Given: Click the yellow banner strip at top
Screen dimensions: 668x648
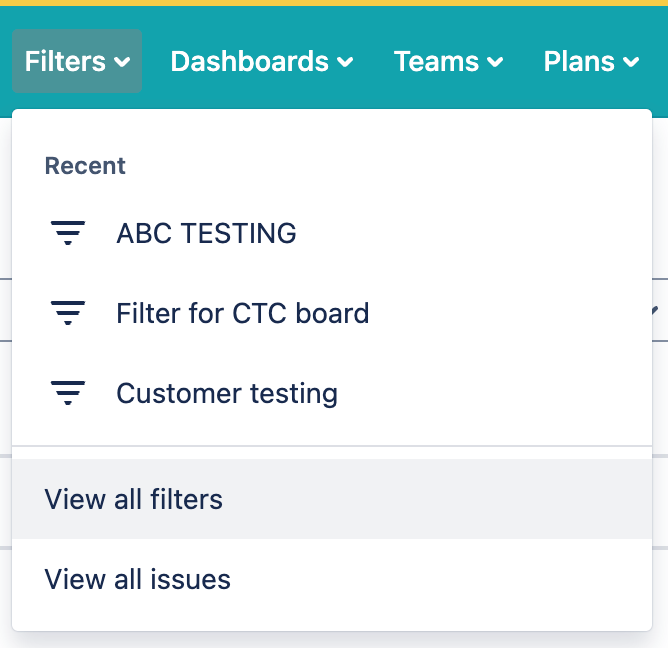Looking at the screenshot, I should tap(334, 3).
